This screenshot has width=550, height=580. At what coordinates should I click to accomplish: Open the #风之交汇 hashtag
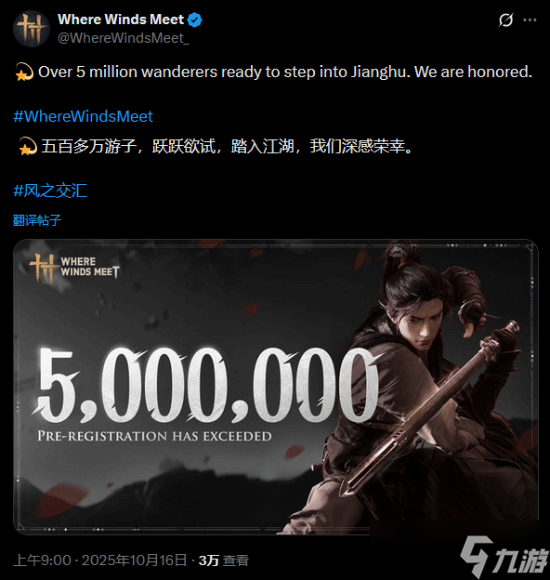pos(50,191)
